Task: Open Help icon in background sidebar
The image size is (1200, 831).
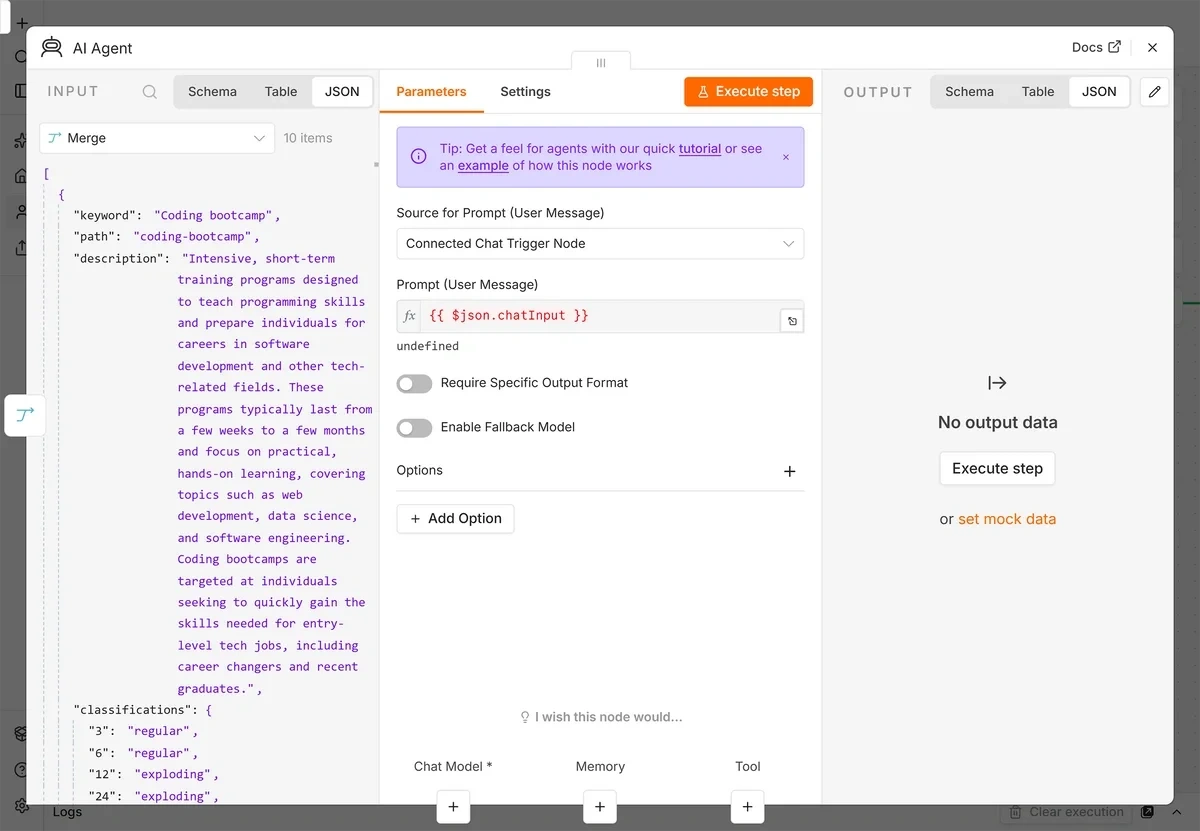Action: point(21,770)
